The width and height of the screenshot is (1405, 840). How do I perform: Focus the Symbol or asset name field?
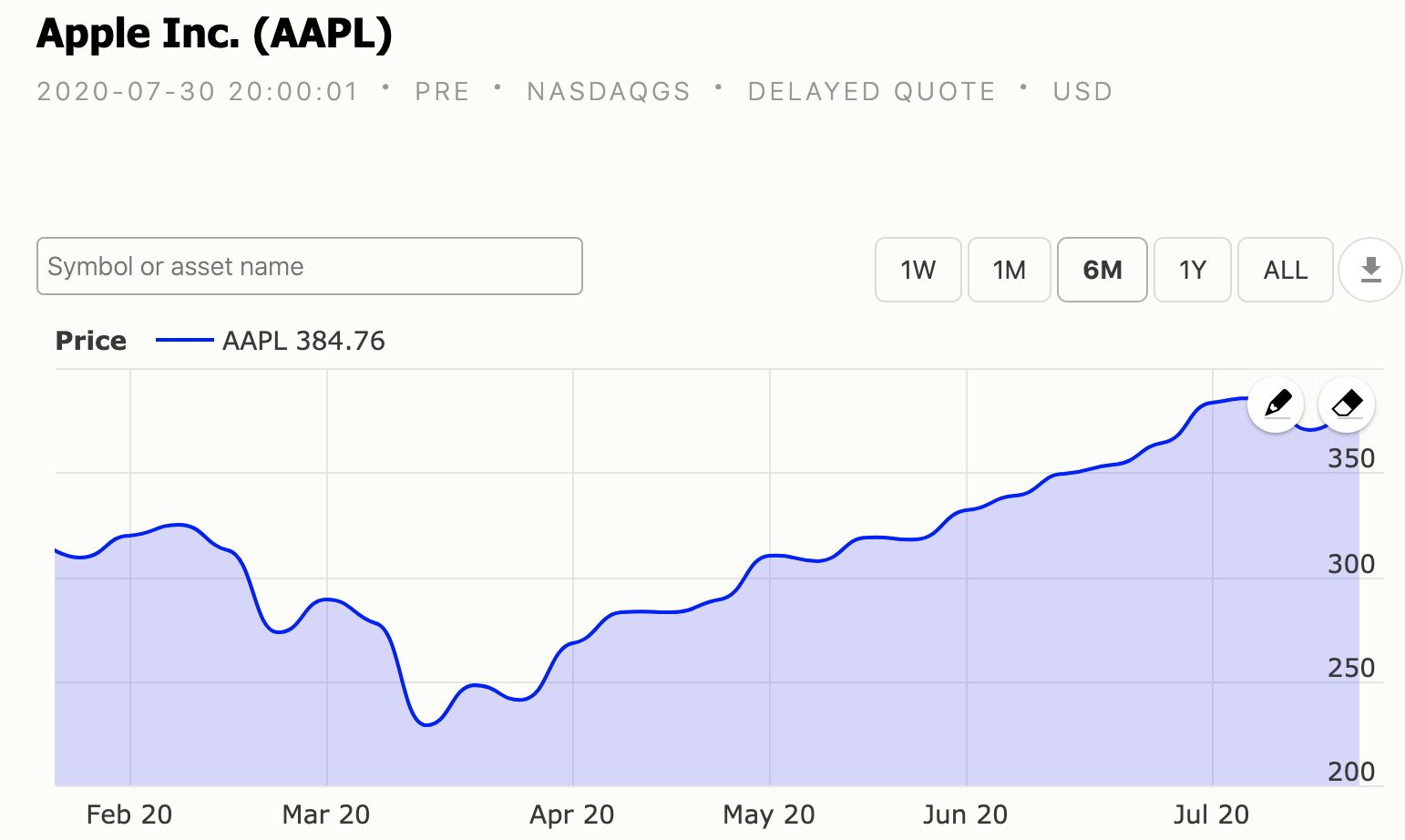(310, 266)
